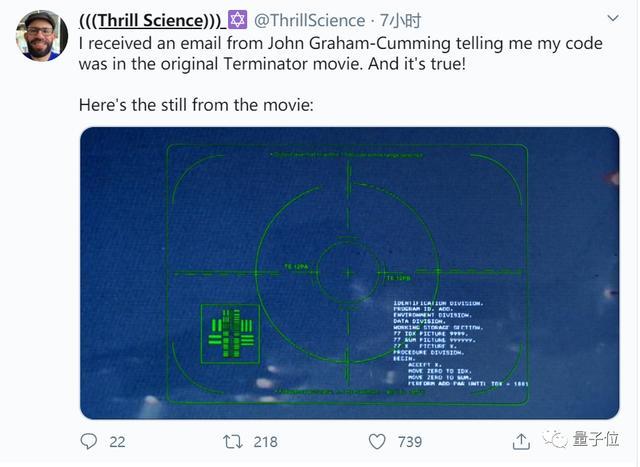Open the (((Thrill Science))) display name
The width and height of the screenshot is (640, 467).
[150, 19]
